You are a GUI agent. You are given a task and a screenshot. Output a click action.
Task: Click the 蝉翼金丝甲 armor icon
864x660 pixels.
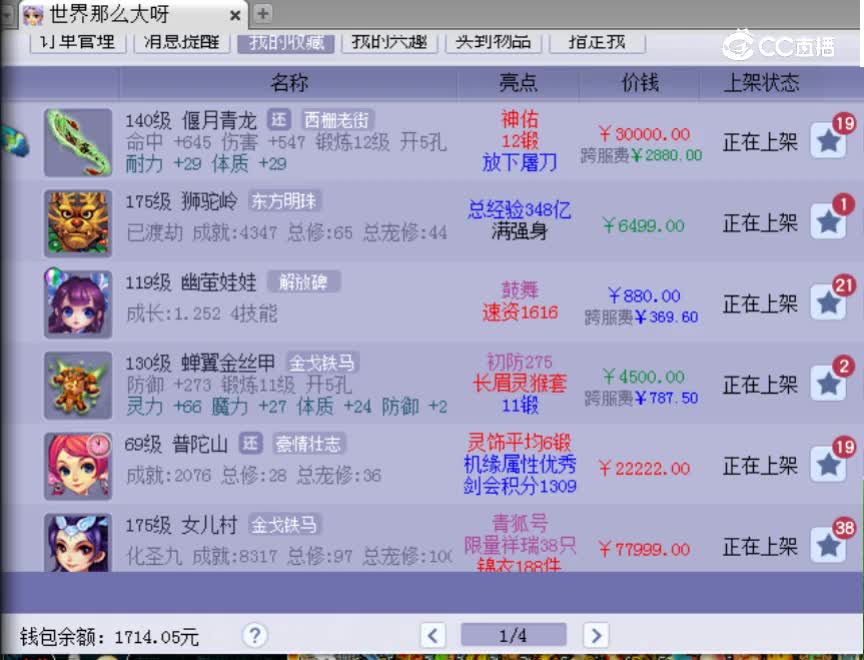pyautogui.click(x=78, y=385)
